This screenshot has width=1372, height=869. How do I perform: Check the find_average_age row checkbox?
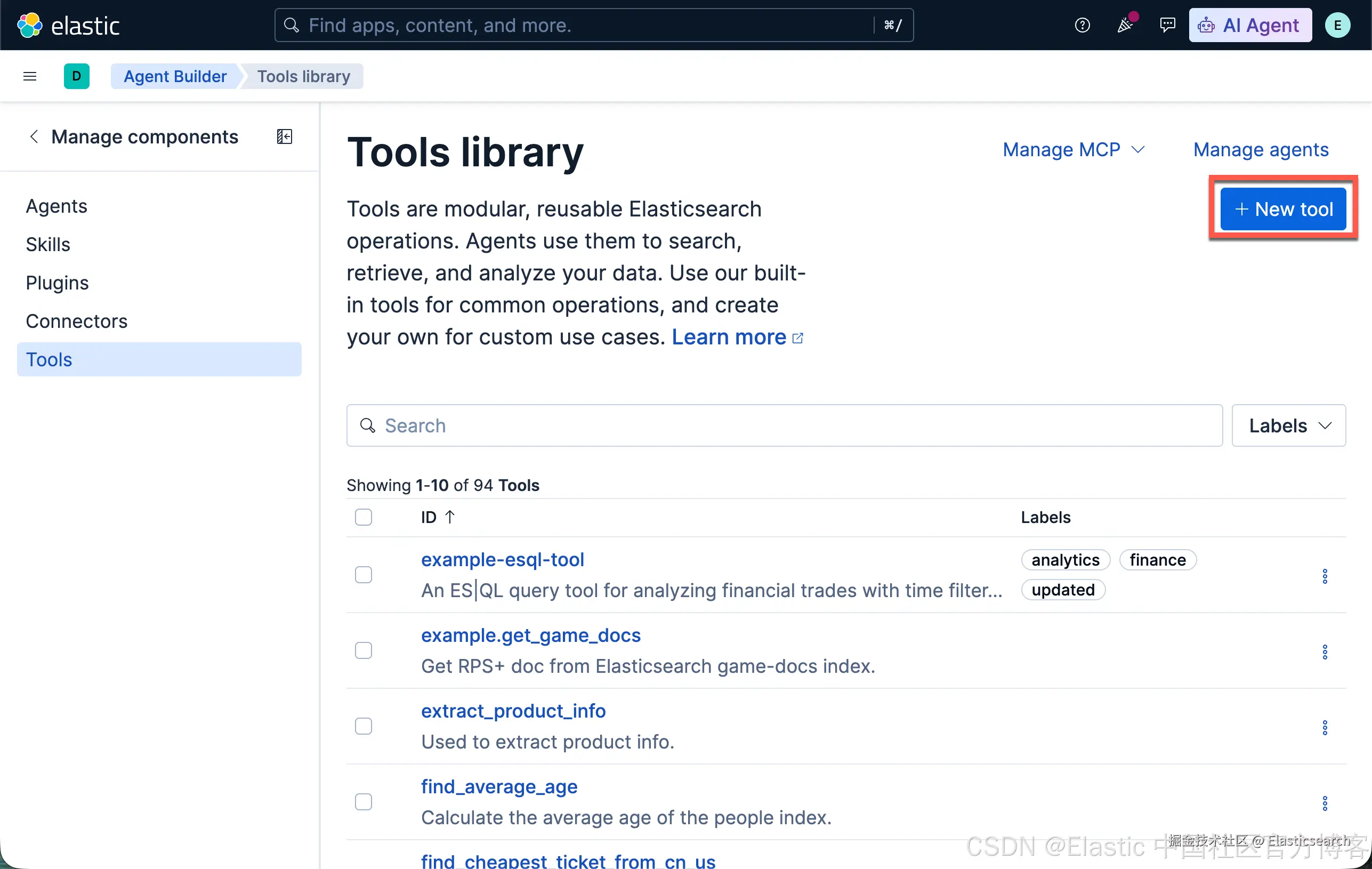click(364, 802)
